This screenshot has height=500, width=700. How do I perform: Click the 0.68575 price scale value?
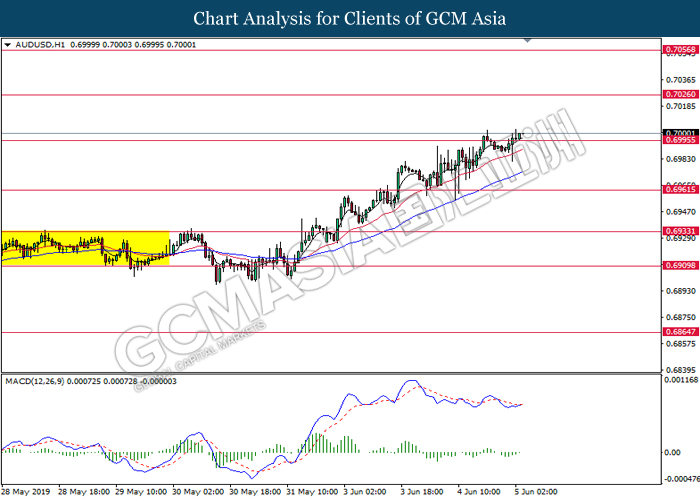point(680,344)
